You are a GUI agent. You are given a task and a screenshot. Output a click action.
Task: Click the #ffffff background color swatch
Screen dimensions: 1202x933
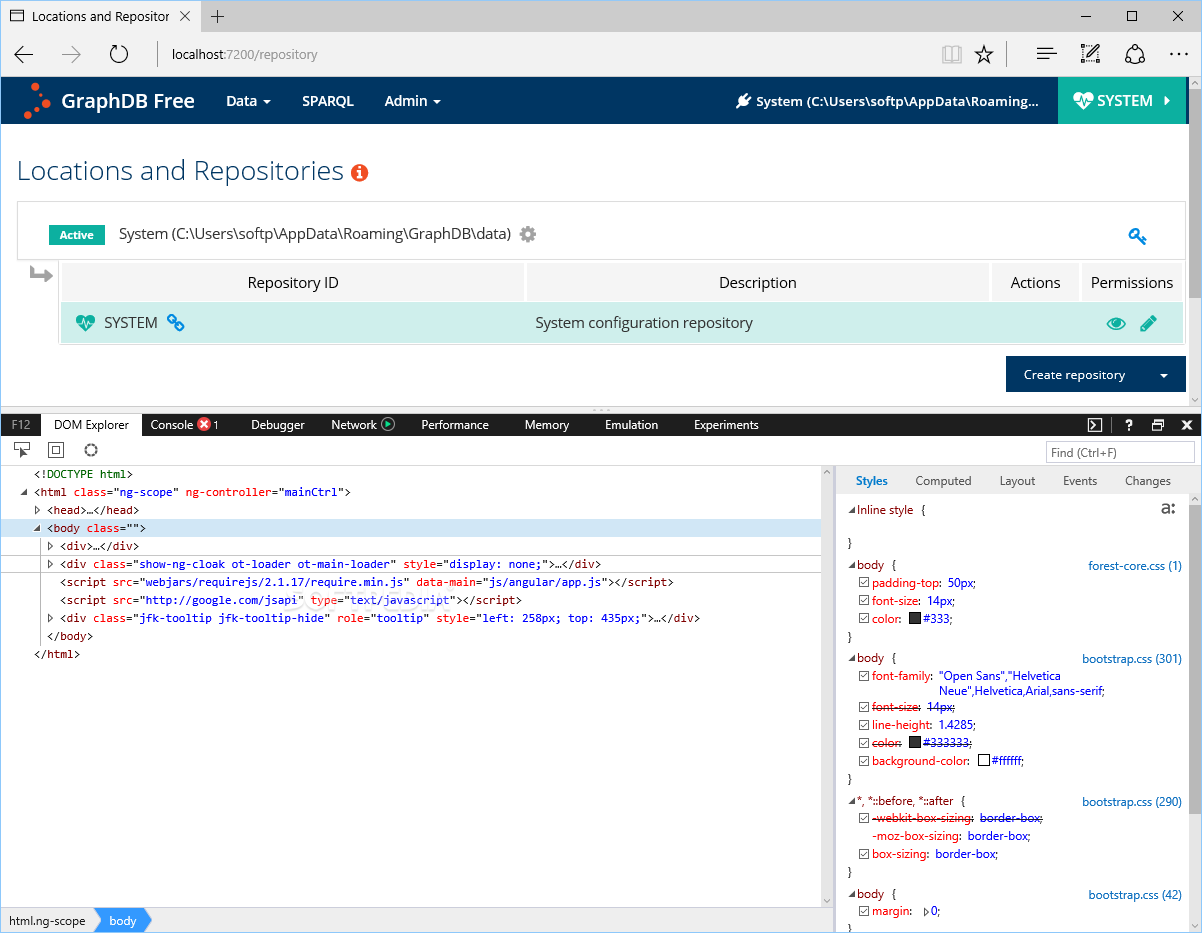pyautogui.click(x=983, y=761)
